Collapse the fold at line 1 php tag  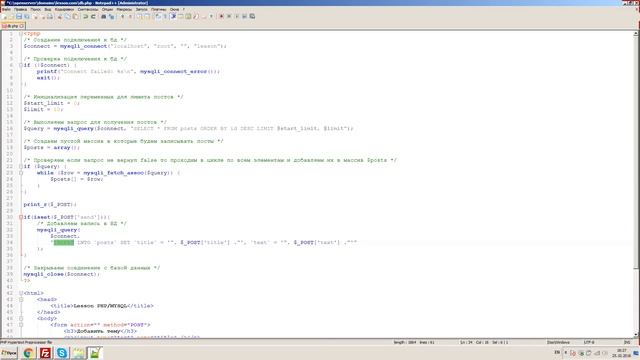click(21, 34)
